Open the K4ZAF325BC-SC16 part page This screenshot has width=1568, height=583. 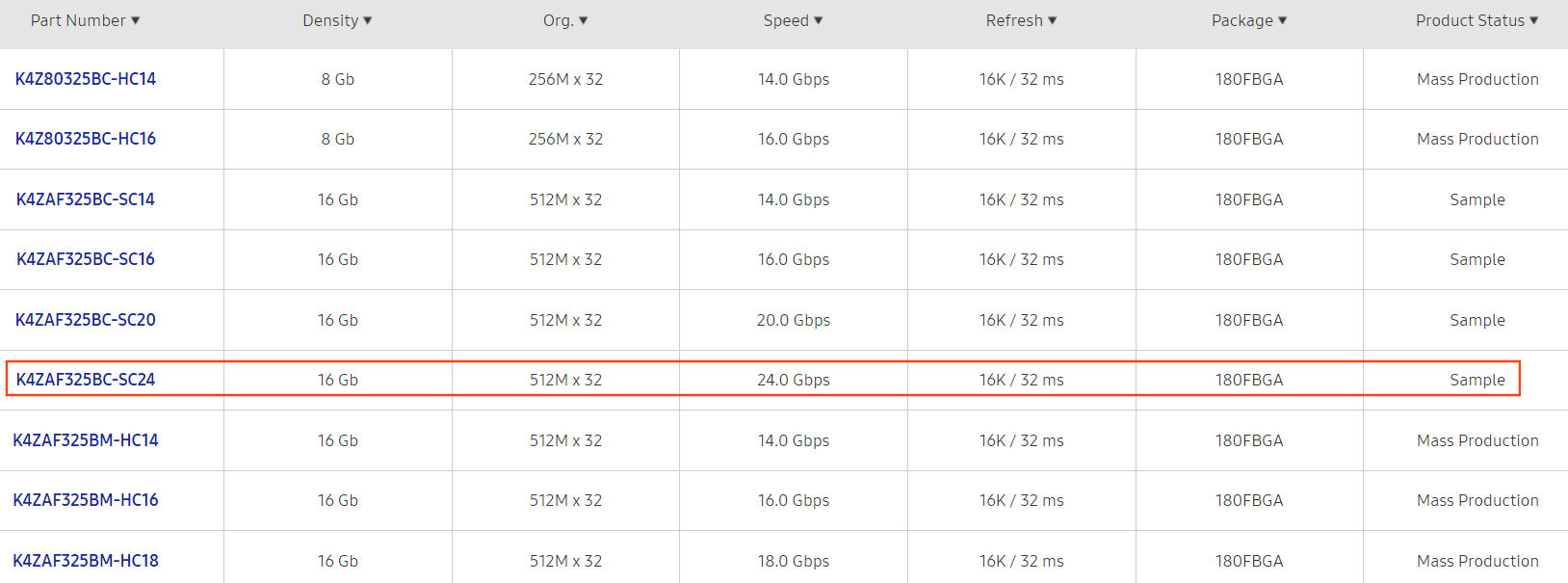pyautogui.click(x=86, y=259)
